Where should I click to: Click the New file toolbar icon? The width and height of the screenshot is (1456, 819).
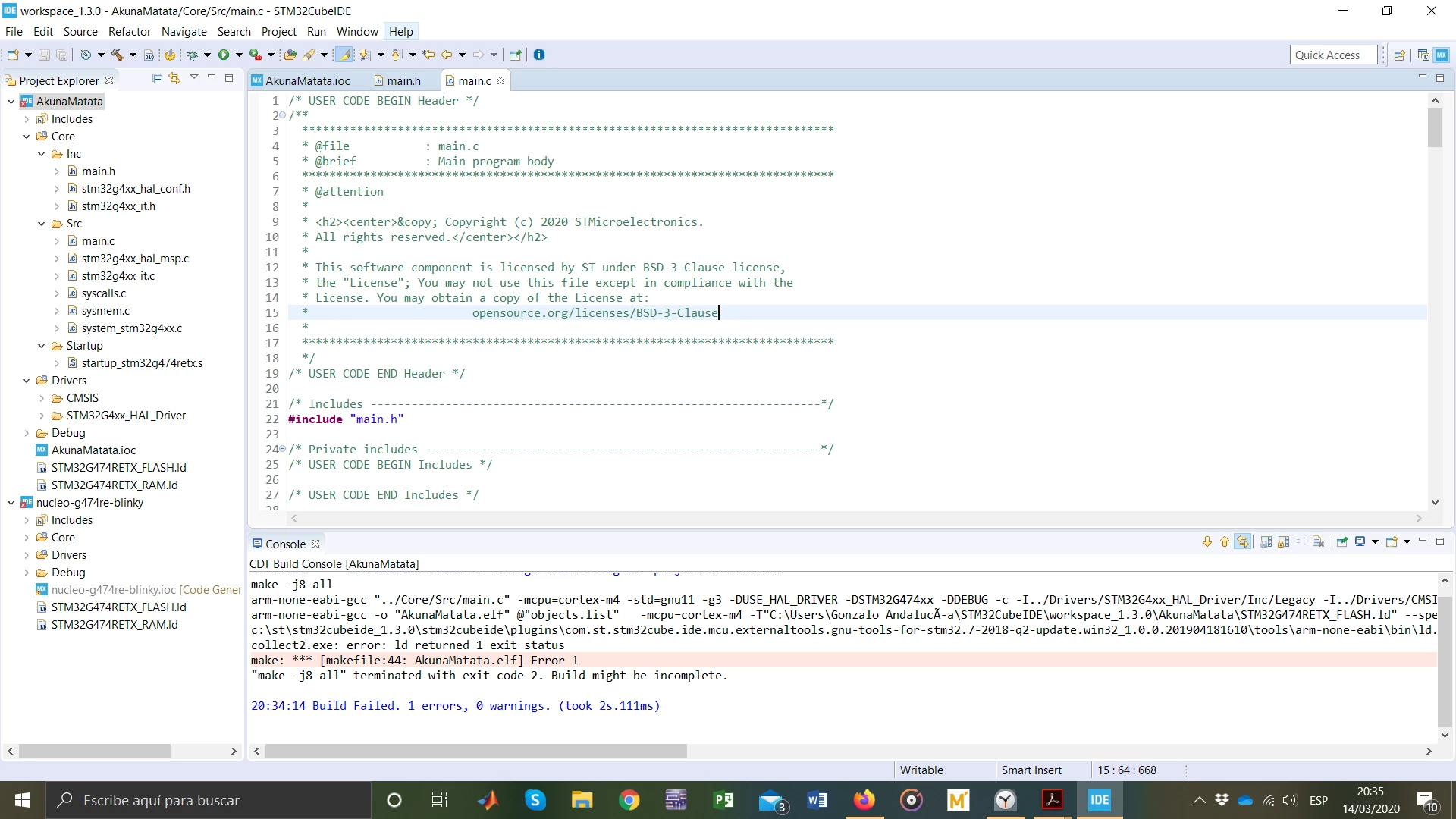13,55
